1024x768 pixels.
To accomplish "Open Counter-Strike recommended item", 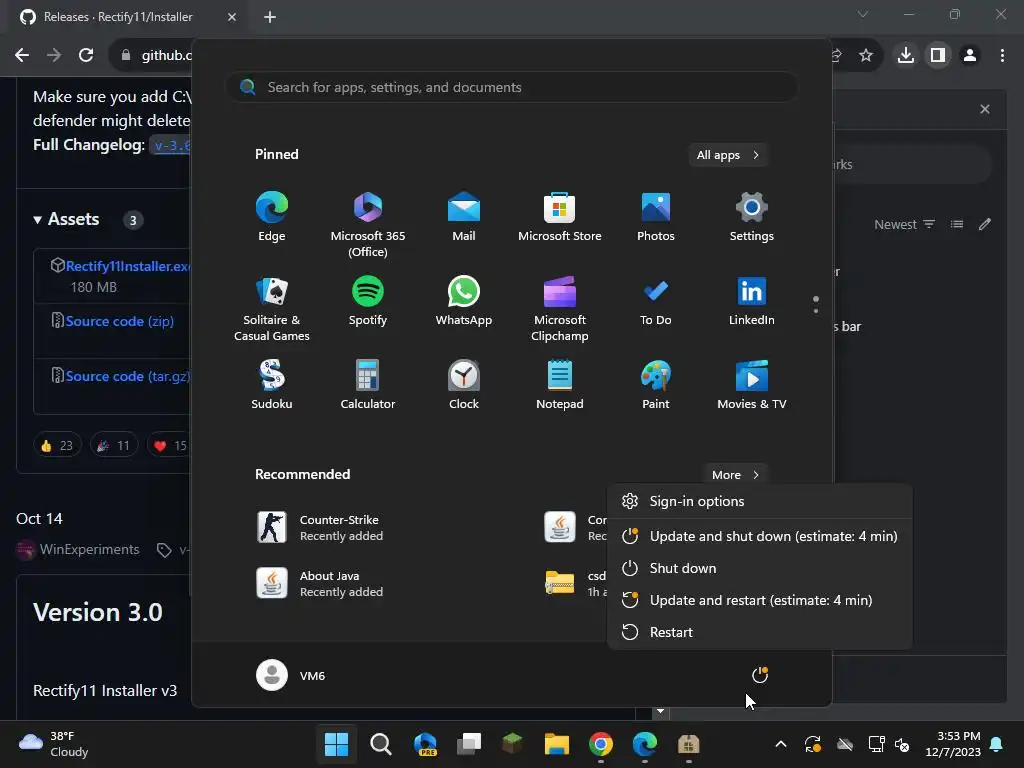I will point(320,528).
